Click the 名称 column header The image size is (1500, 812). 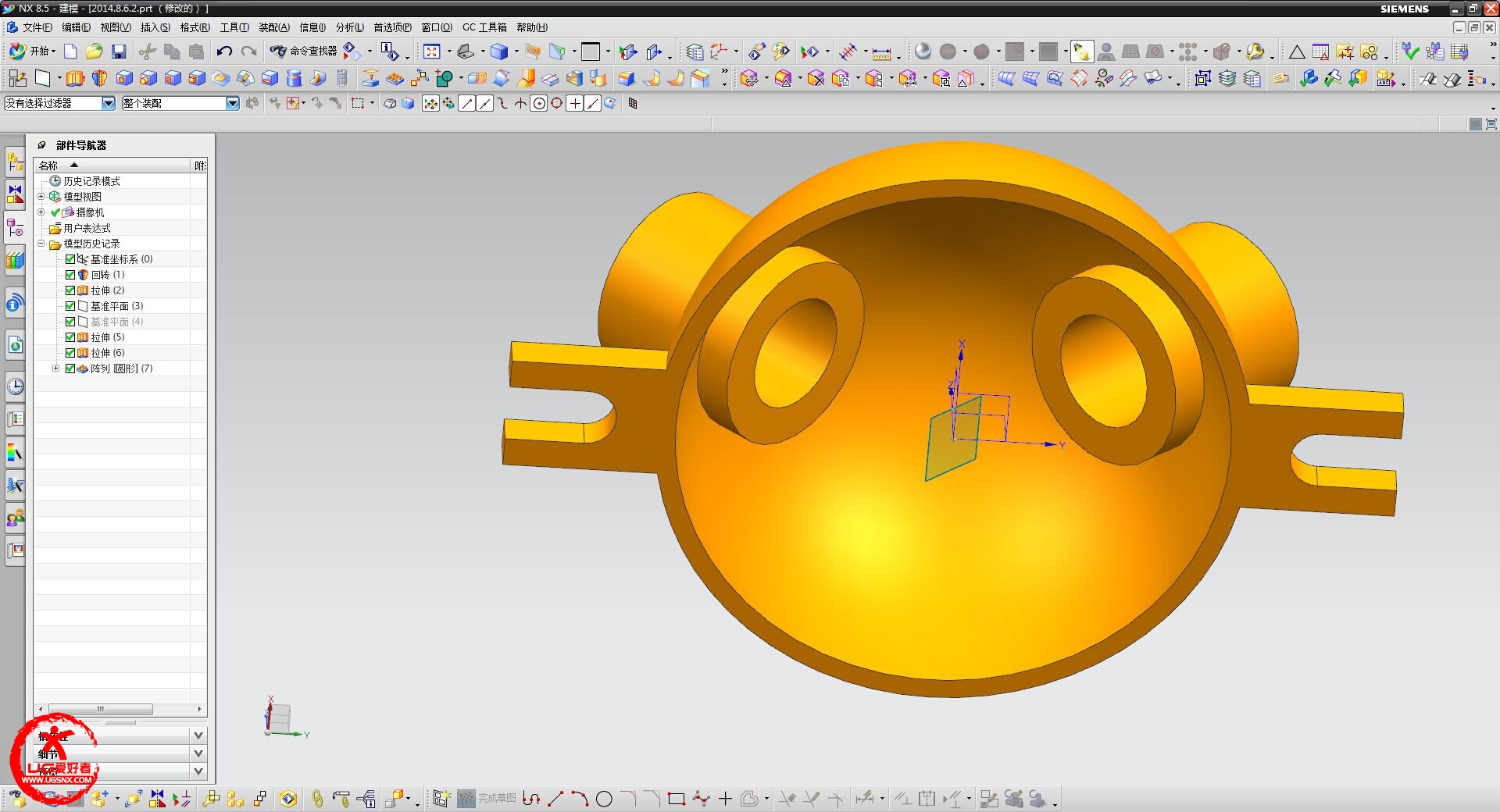[x=112, y=166]
